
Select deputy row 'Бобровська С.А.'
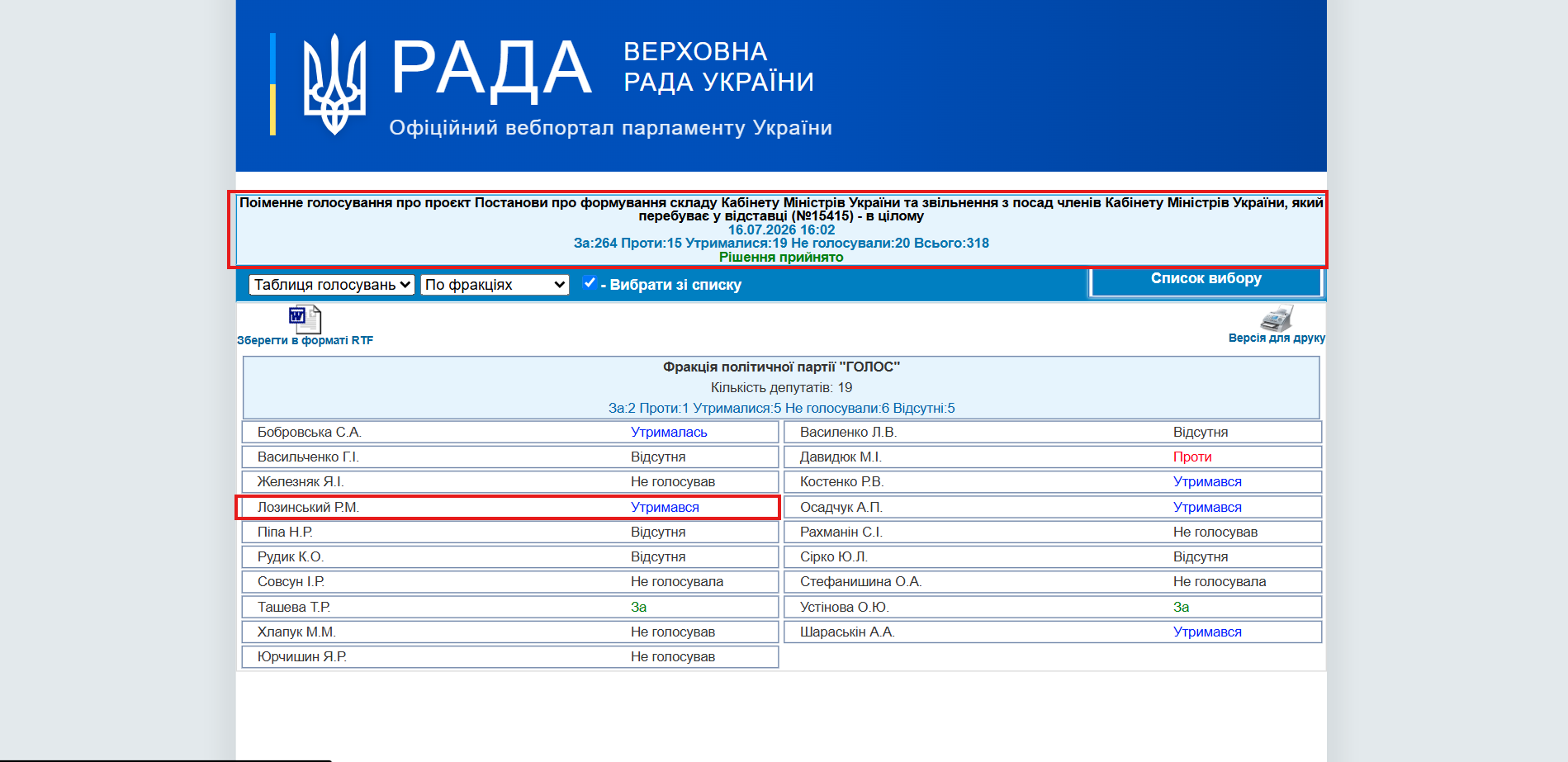click(510, 433)
